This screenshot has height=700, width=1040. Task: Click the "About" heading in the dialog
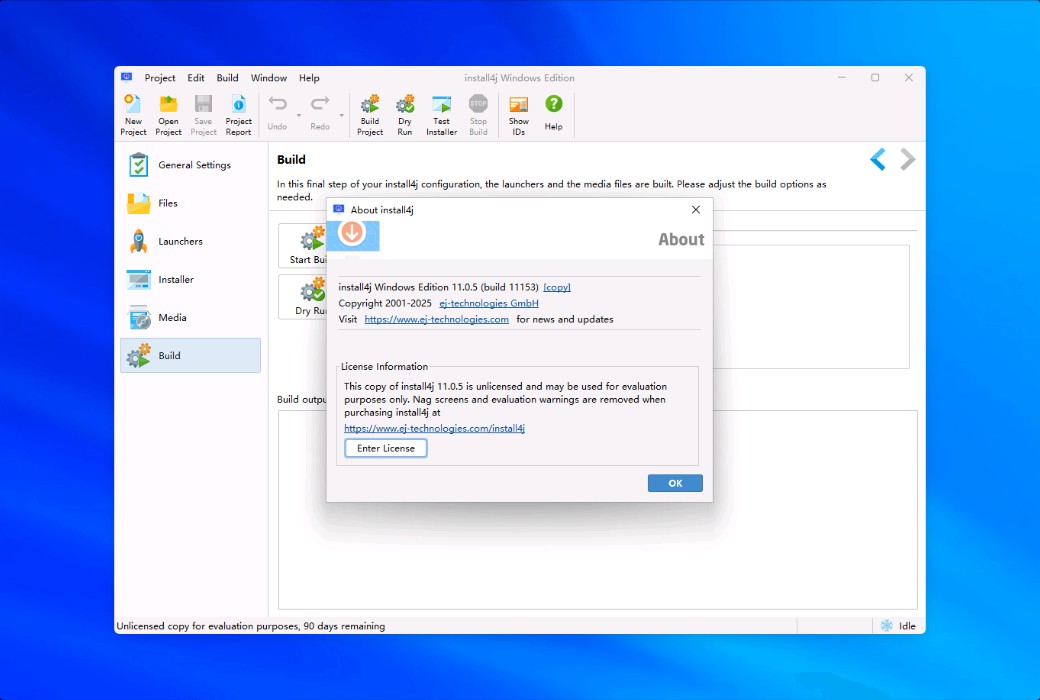[x=681, y=240]
